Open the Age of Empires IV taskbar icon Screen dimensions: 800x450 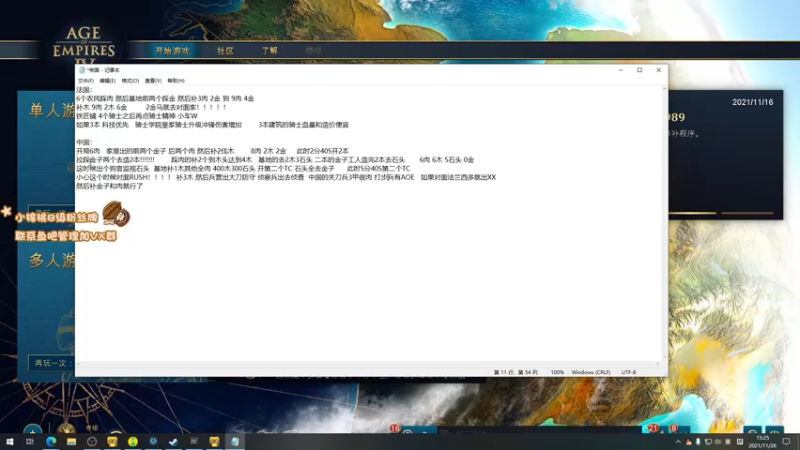coord(194,441)
